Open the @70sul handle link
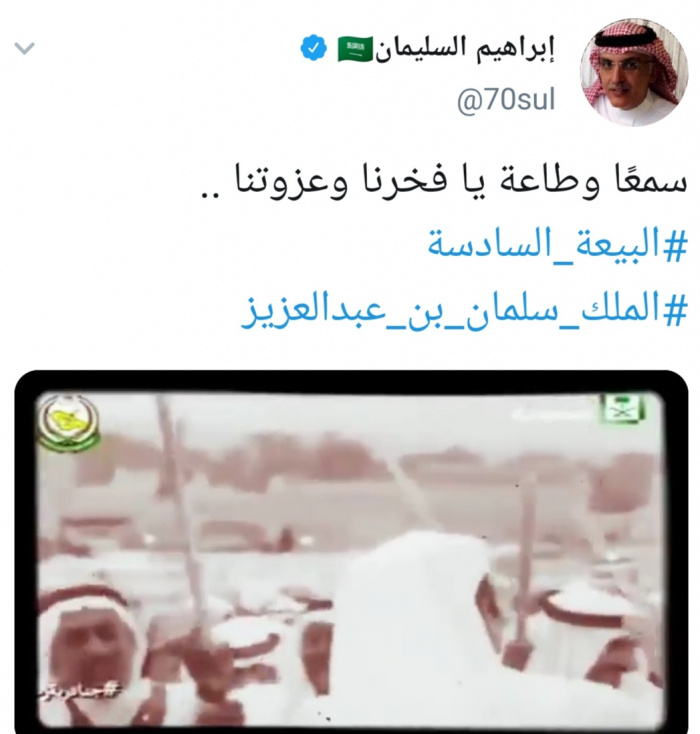Viewport: 700px width, 734px height. (506, 100)
